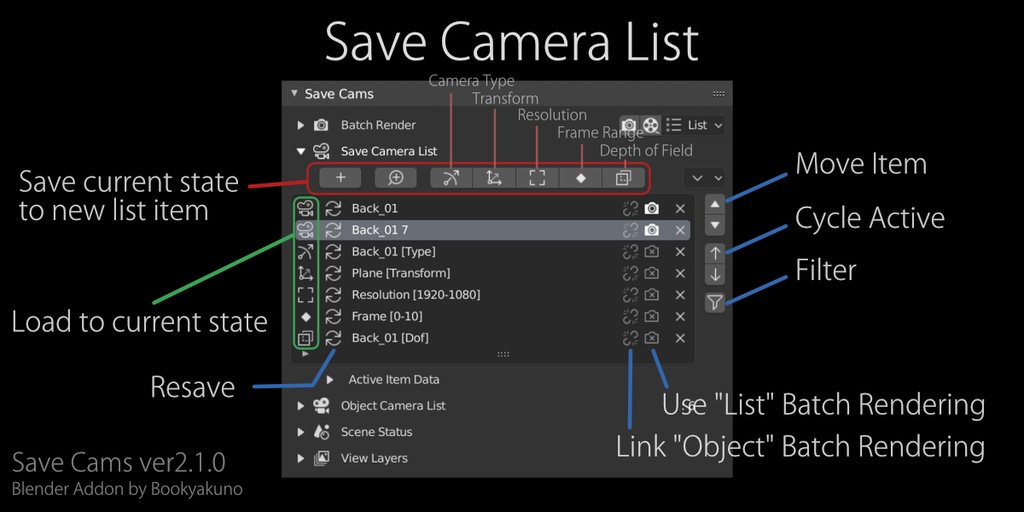This screenshot has width=1024, height=512.
Task: Click the camera render icon in header
Action: [x=629, y=125]
